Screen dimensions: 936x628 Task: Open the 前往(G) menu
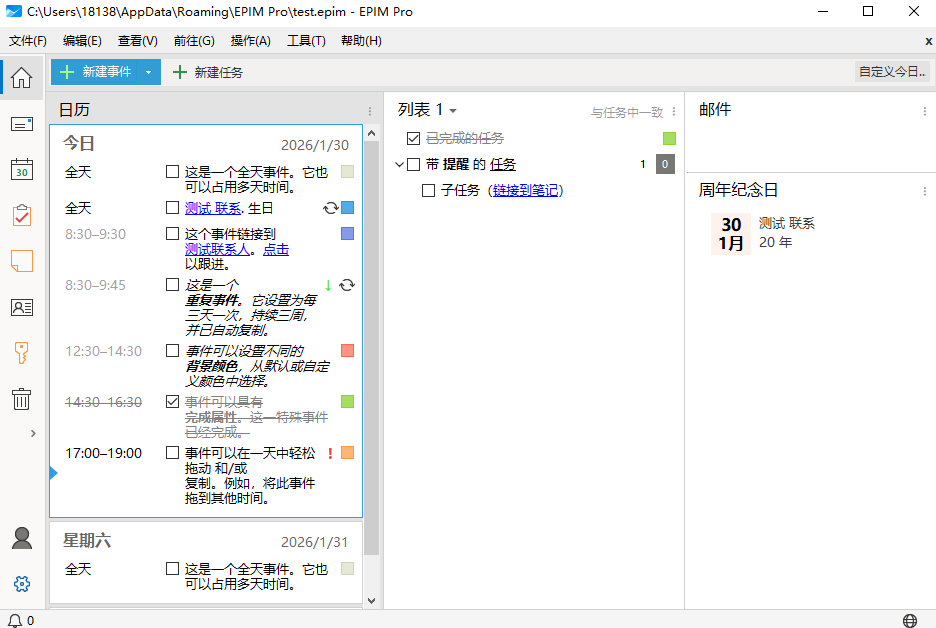[x=194, y=41]
